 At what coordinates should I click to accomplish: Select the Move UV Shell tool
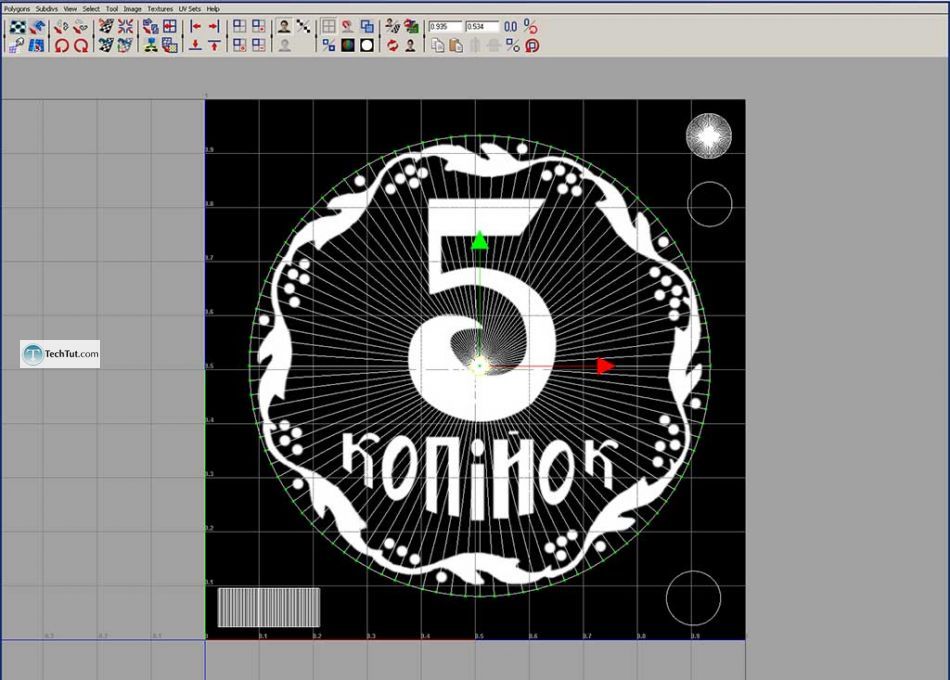[x=36, y=27]
